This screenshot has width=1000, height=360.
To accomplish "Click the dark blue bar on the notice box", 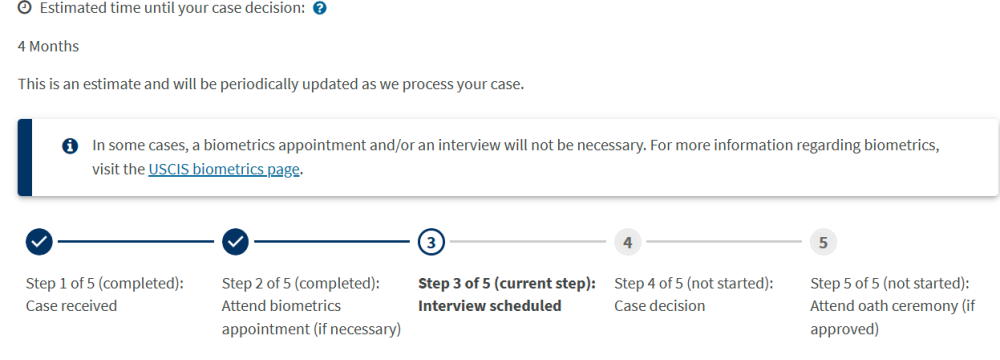I will tap(25, 157).
